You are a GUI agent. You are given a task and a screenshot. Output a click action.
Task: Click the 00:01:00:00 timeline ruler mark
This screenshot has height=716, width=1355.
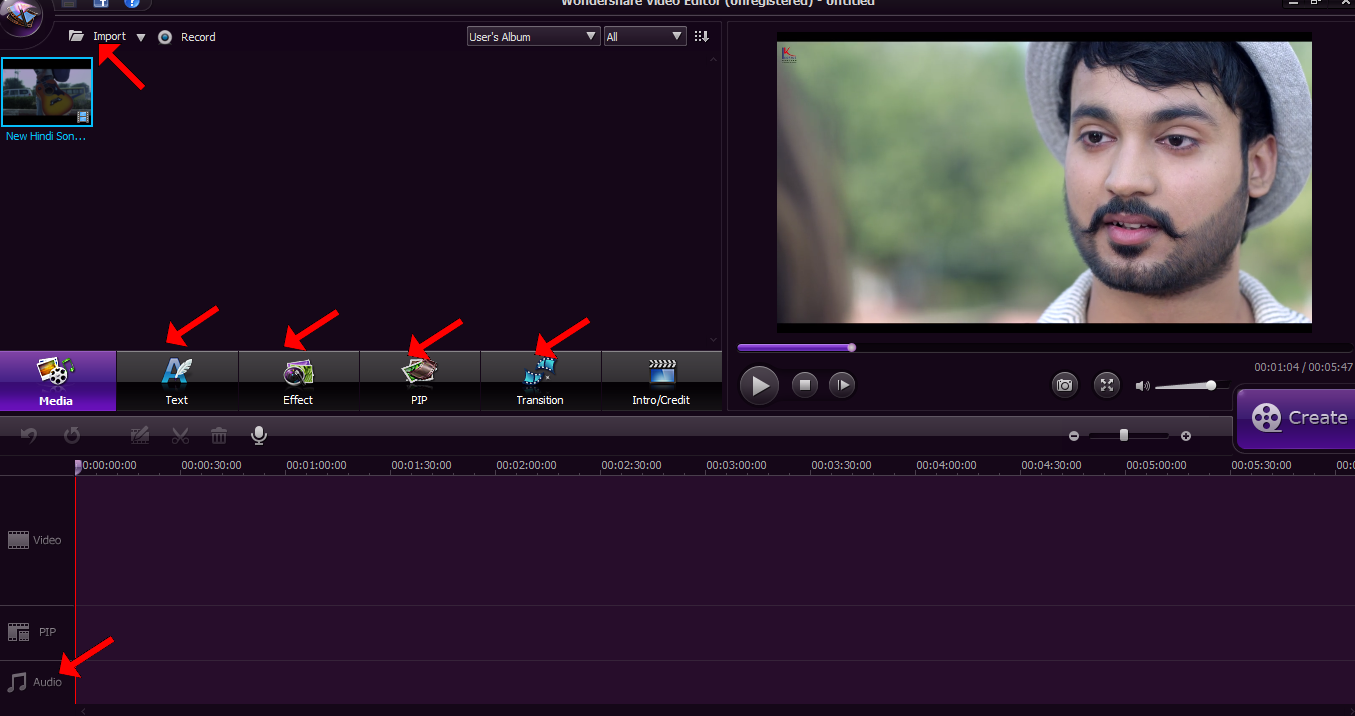coord(316,465)
